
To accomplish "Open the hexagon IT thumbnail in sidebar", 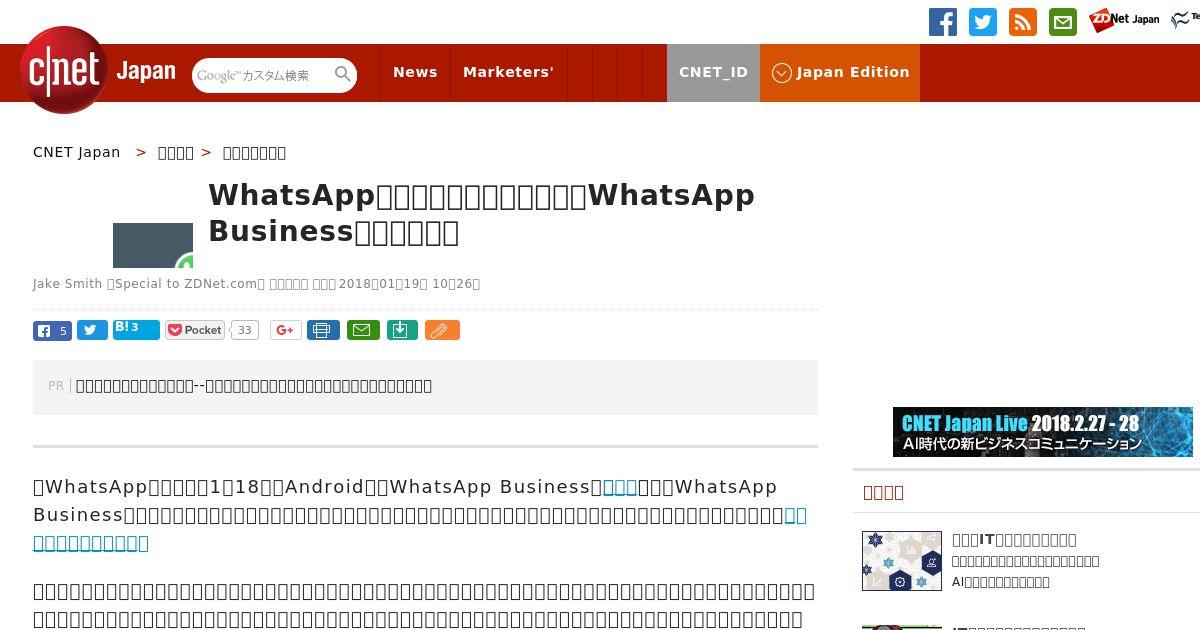I will click(x=902, y=561).
